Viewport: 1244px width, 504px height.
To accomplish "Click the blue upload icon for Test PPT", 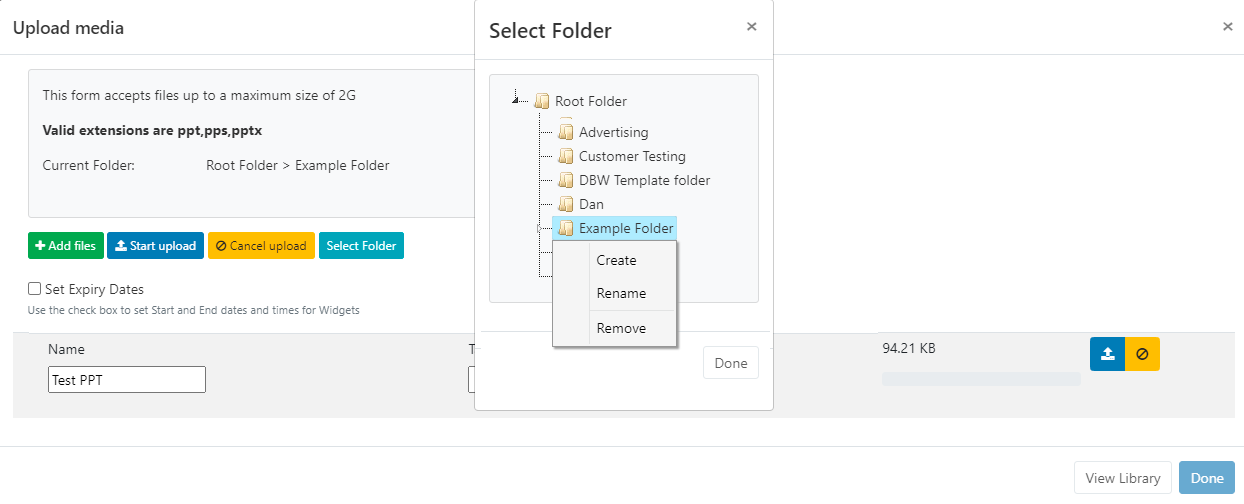I will point(1107,354).
